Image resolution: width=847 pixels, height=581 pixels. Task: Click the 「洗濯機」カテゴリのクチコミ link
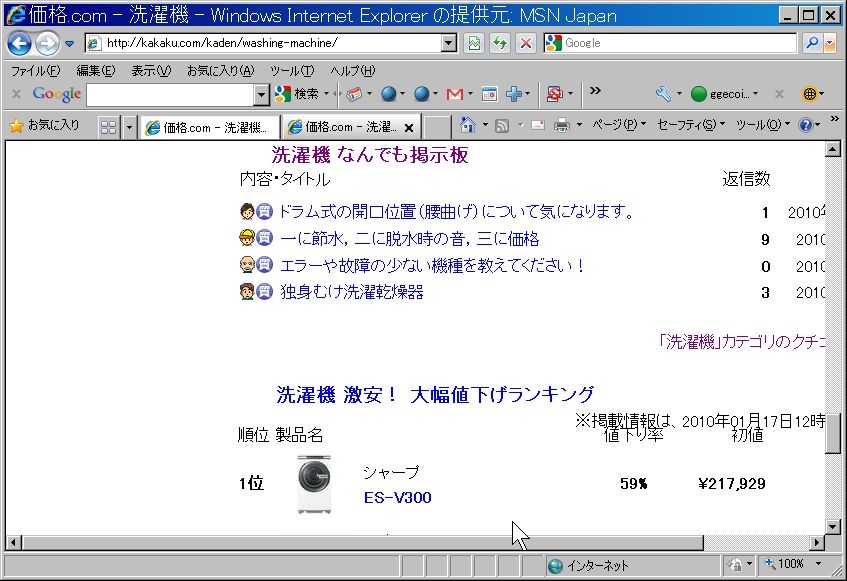[x=741, y=342]
